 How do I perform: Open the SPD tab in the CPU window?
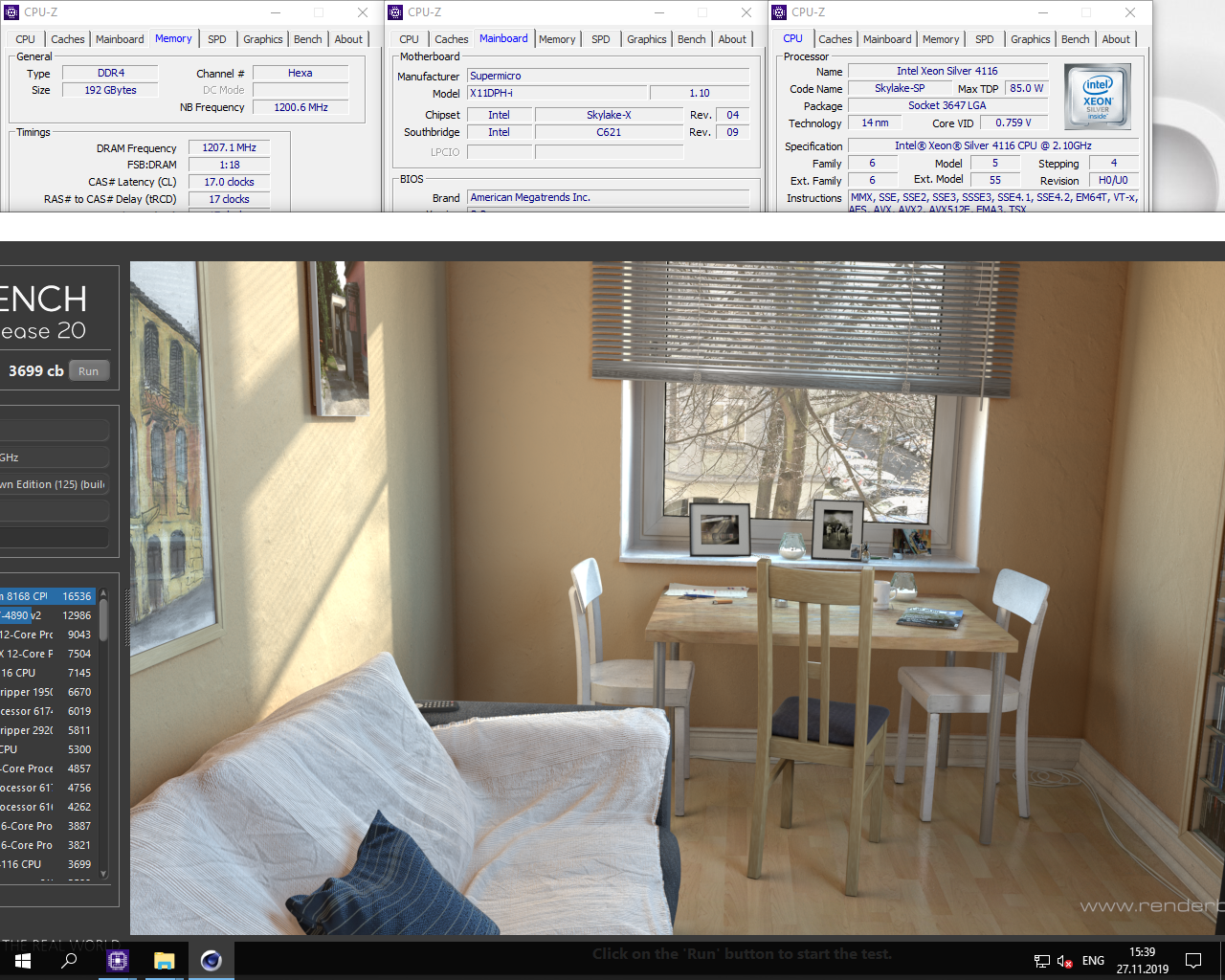point(985,39)
